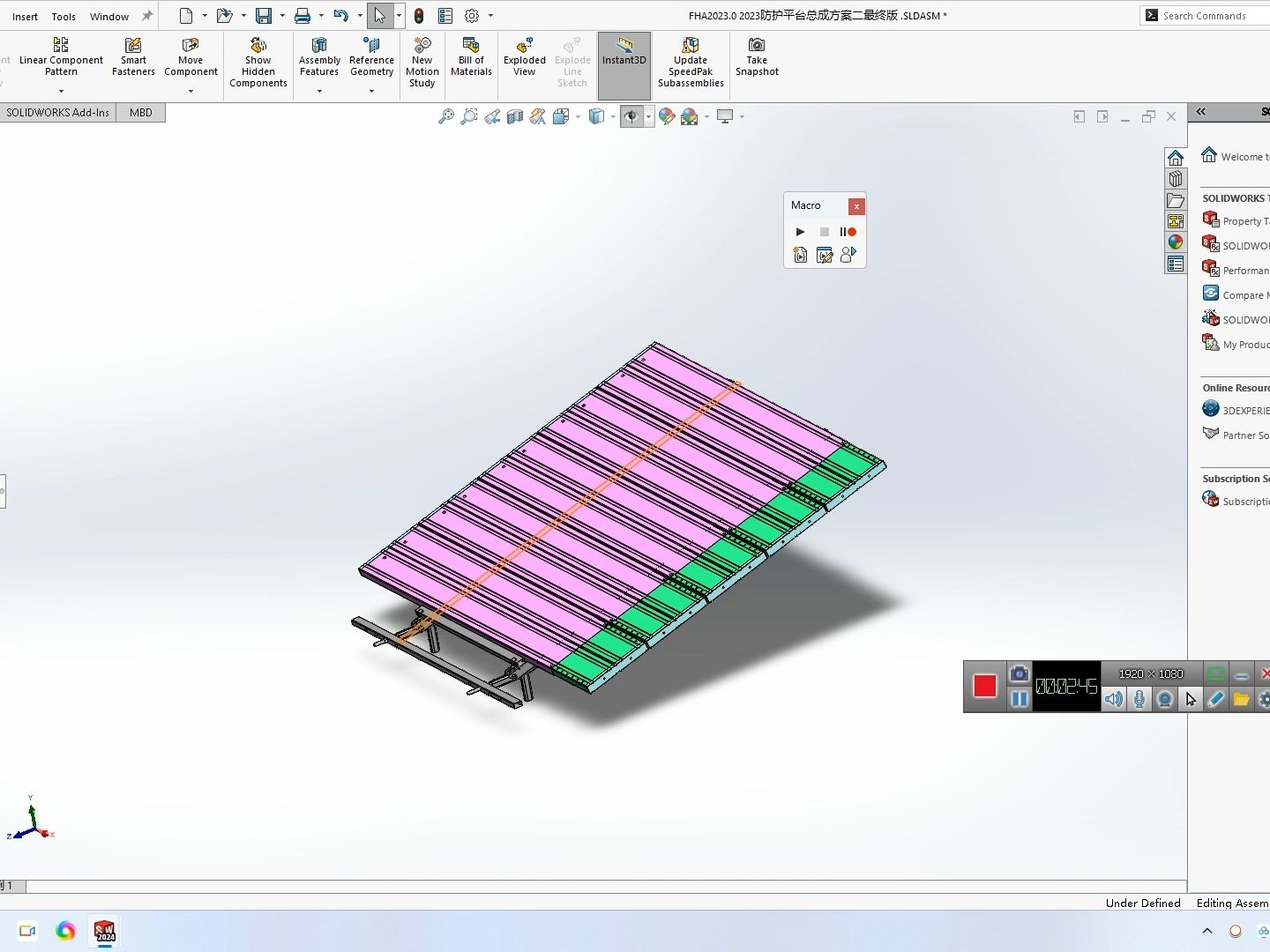The image size is (1270, 952).
Task: Open the display style dropdown
Action: click(x=614, y=115)
